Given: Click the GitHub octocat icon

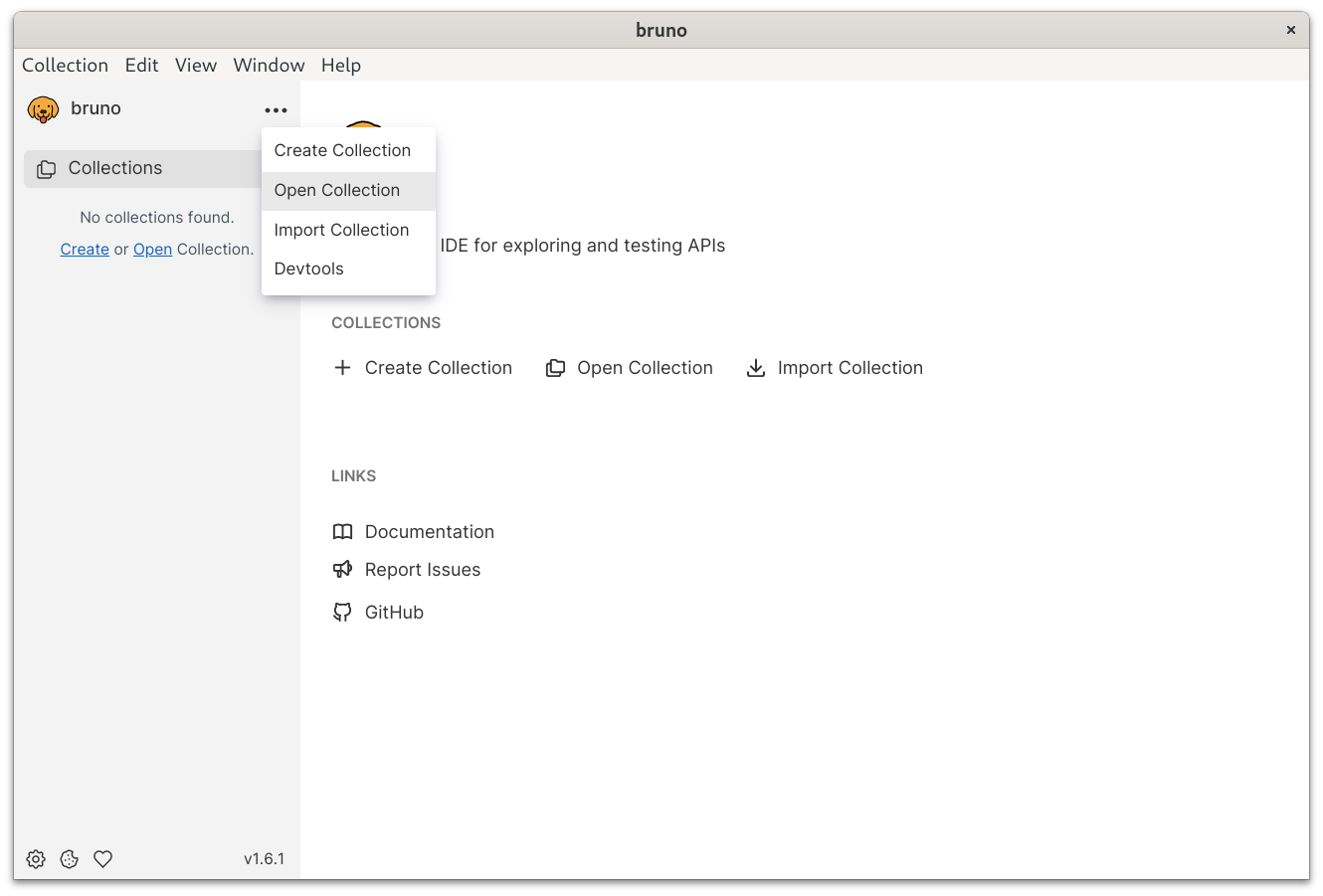Looking at the screenshot, I should click(x=342, y=613).
